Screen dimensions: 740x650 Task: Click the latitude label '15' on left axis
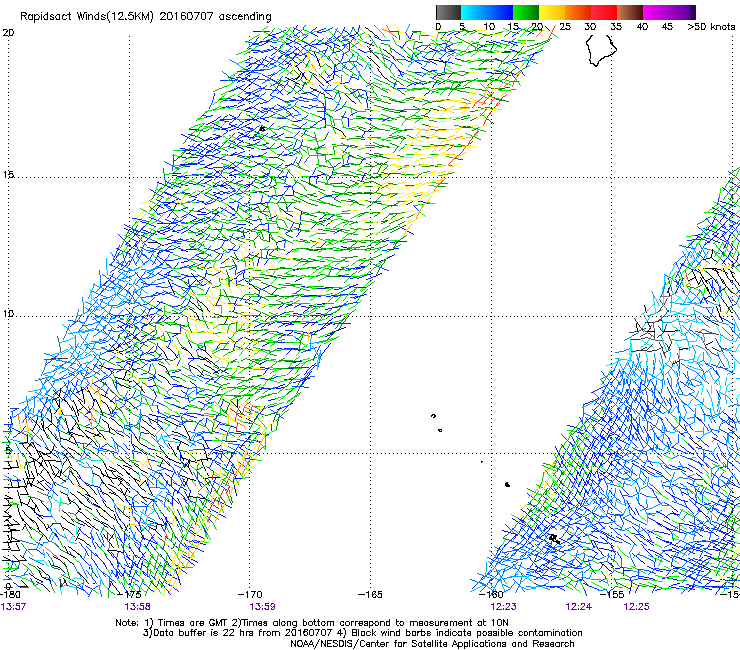tap(8, 175)
